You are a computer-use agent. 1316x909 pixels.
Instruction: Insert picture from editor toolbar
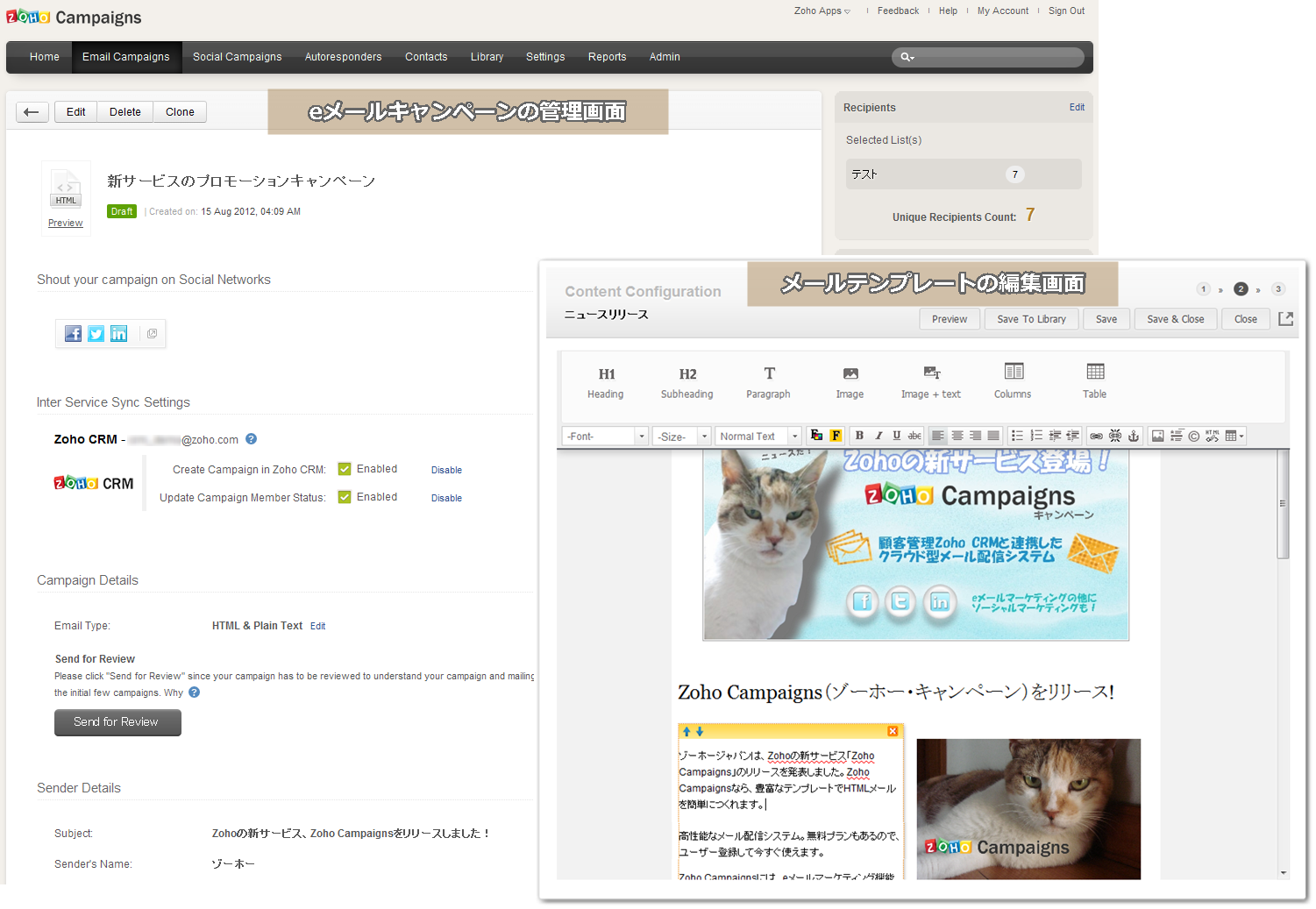point(1157,436)
